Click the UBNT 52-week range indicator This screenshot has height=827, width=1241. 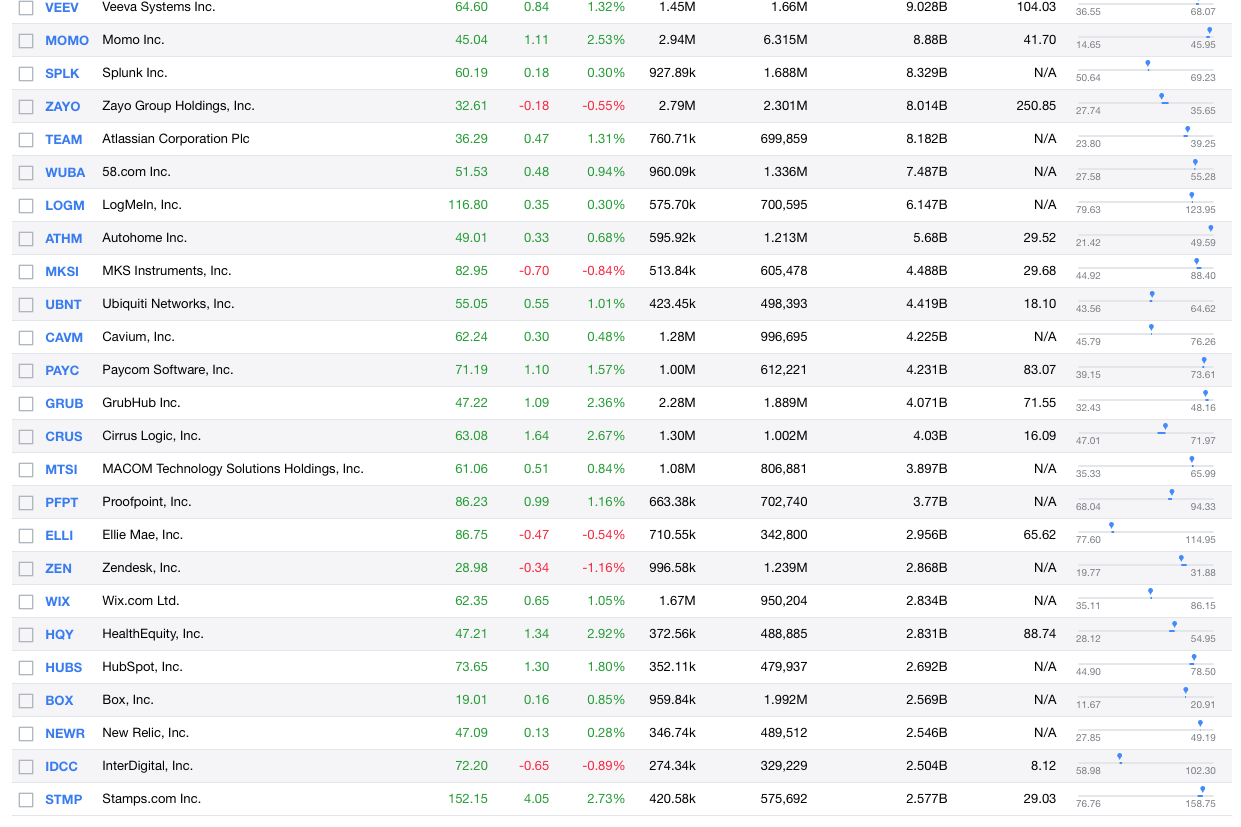tap(1152, 296)
